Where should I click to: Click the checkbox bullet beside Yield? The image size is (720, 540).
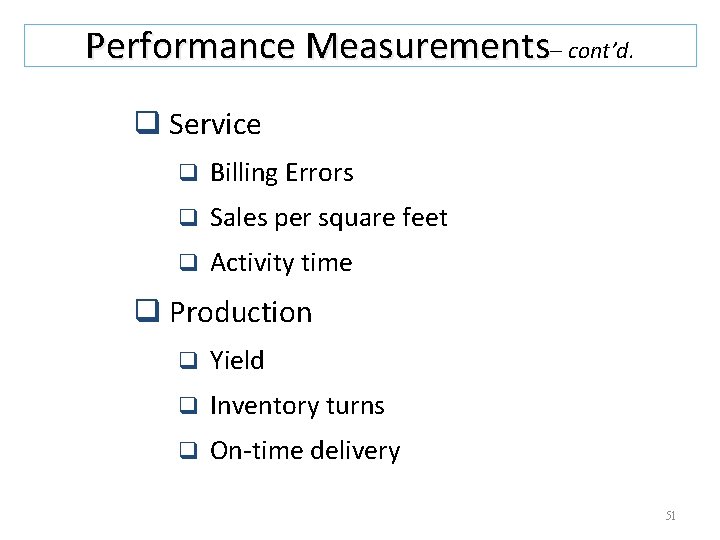[188, 360]
